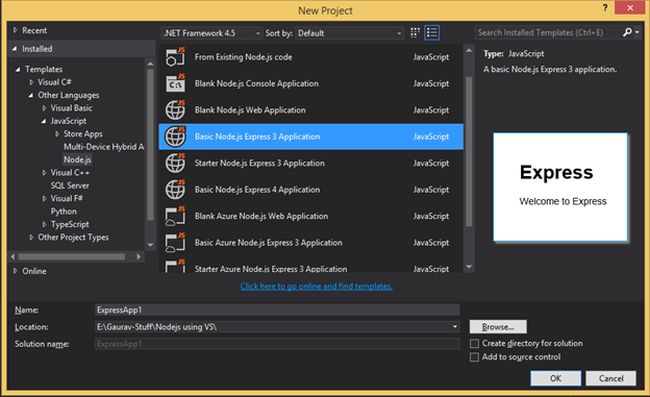This screenshot has height=397, width=650.
Task: Click Blank Node.js Console Application icon
Action: point(175,83)
